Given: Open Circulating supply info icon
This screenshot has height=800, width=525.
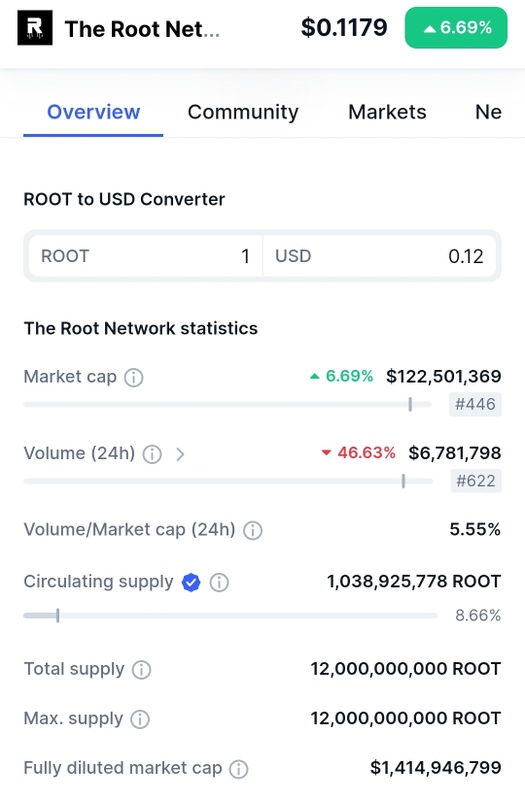Looking at the screenshot, I should click(x=219, y=582).
